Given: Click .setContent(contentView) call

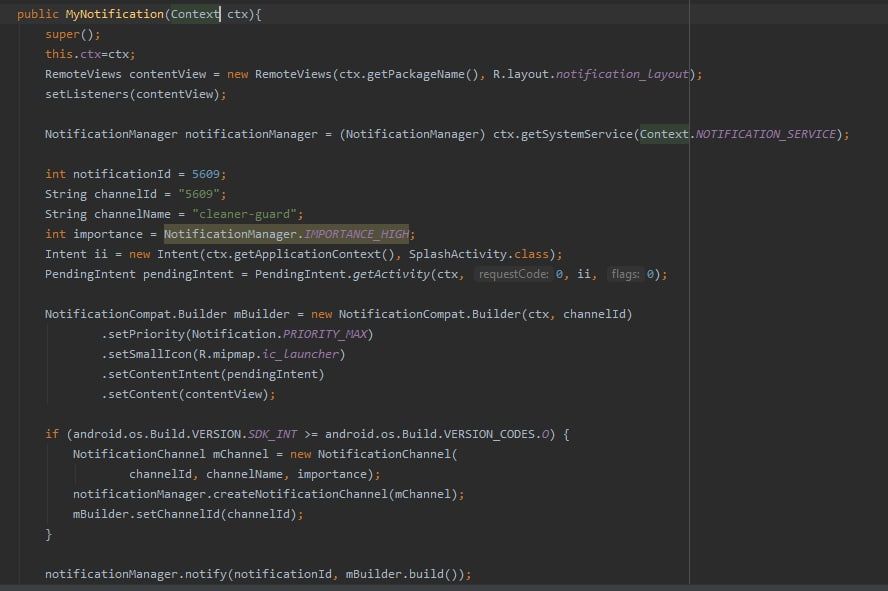Looking at the screenshot, I should click(188, 395).
